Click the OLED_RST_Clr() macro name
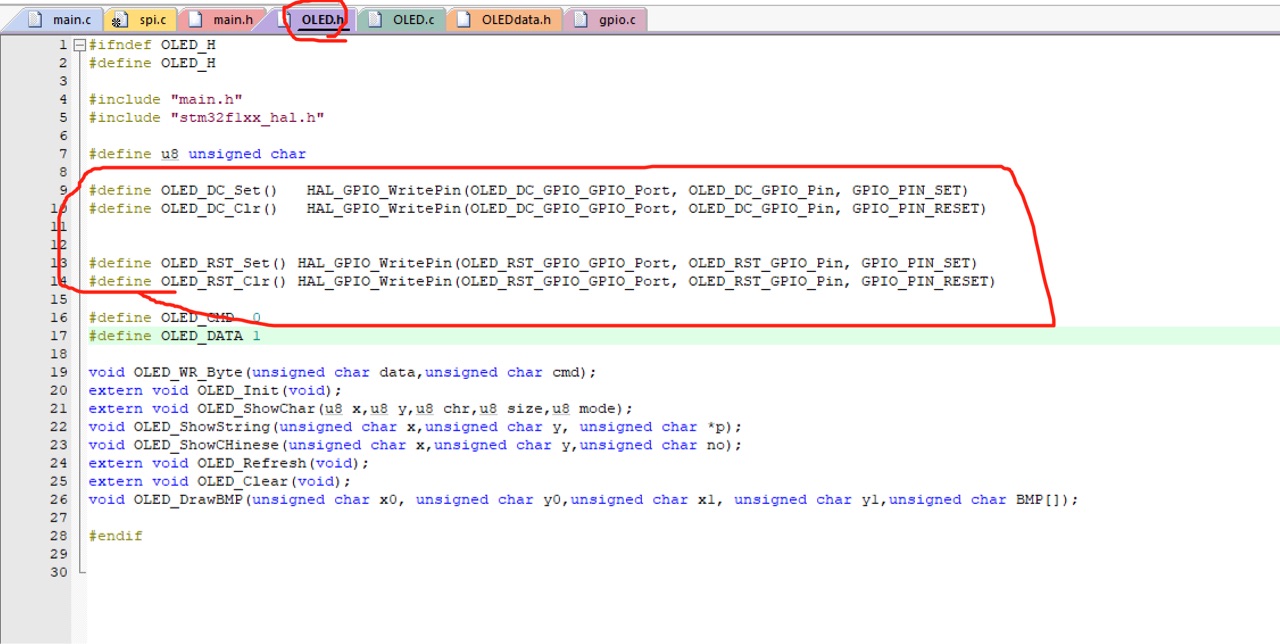 [x=224, y=281]
